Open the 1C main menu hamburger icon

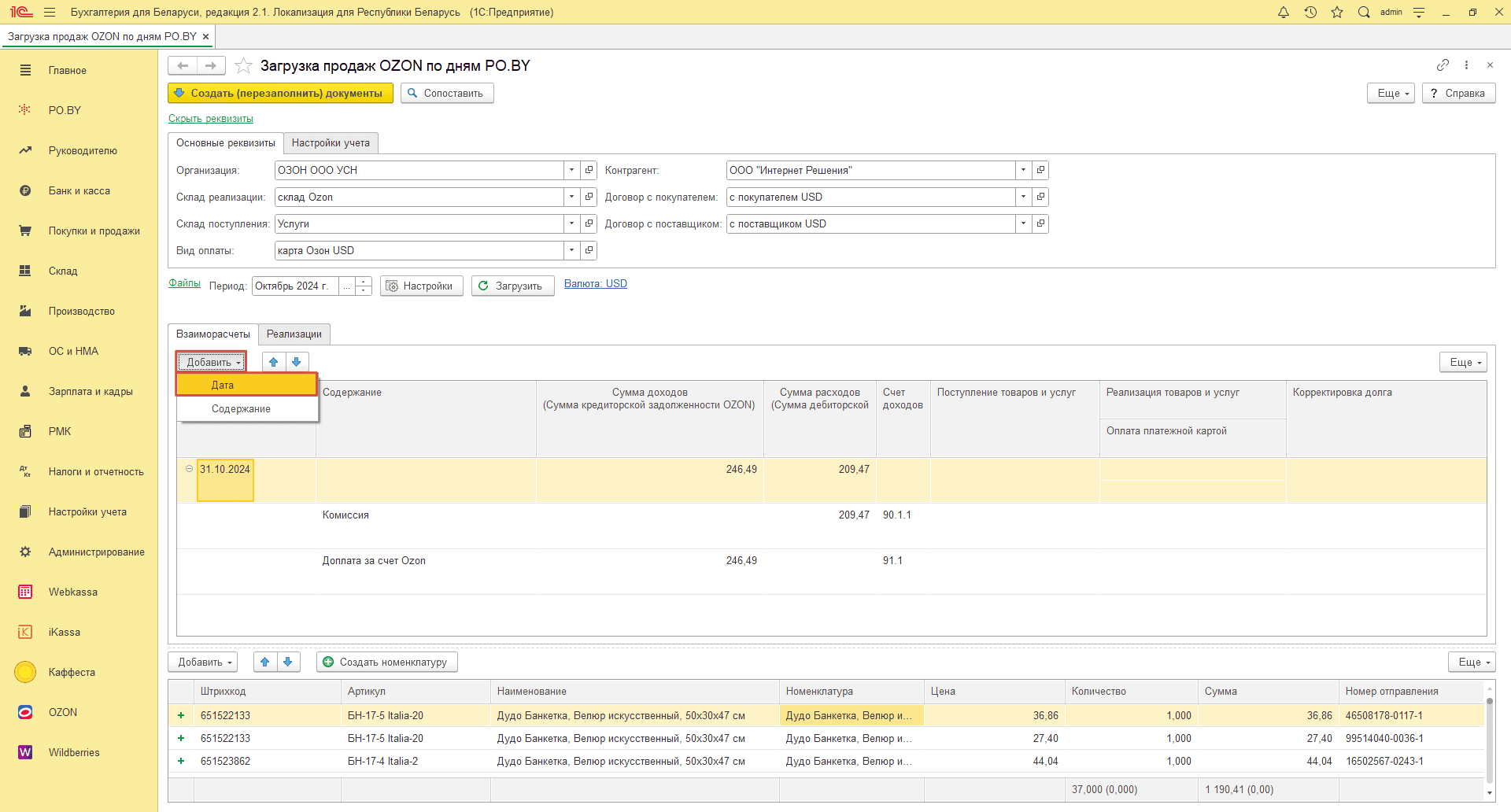tap(50, 12)
